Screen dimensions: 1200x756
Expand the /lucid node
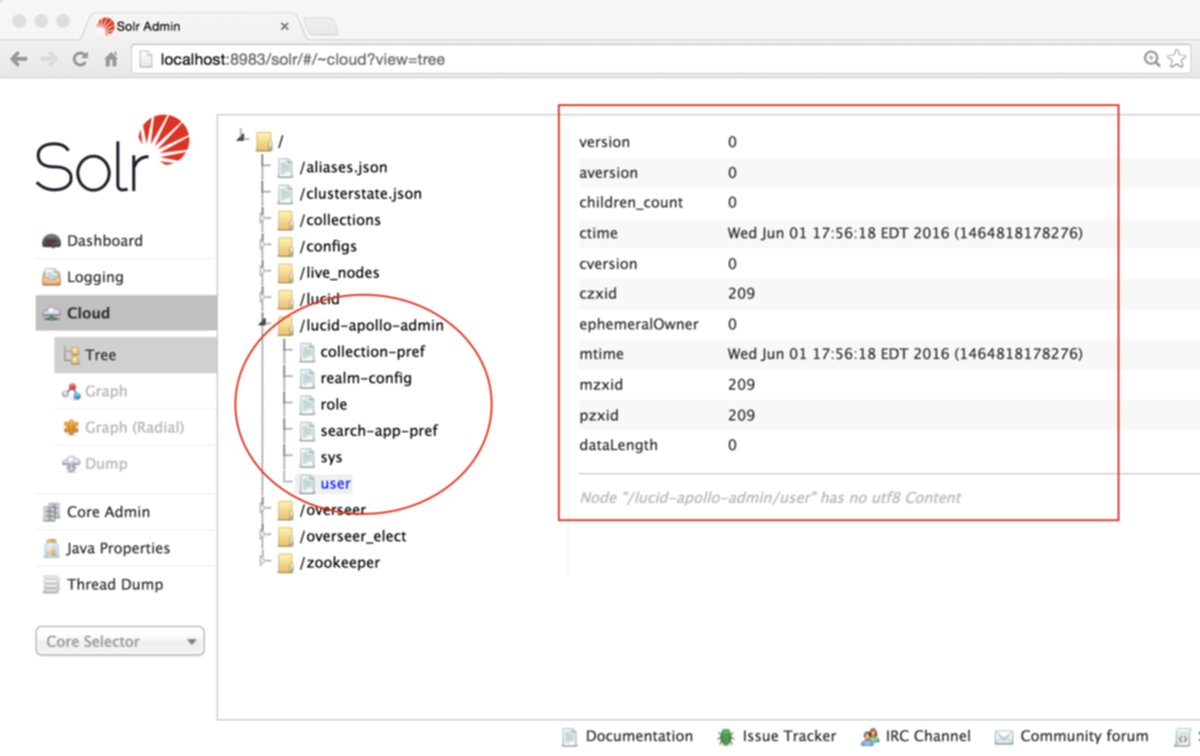click(x=264, y=298)
